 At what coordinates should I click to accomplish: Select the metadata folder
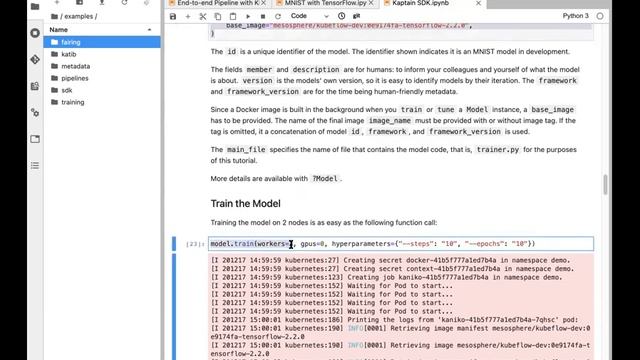click(x=102, y=66)
